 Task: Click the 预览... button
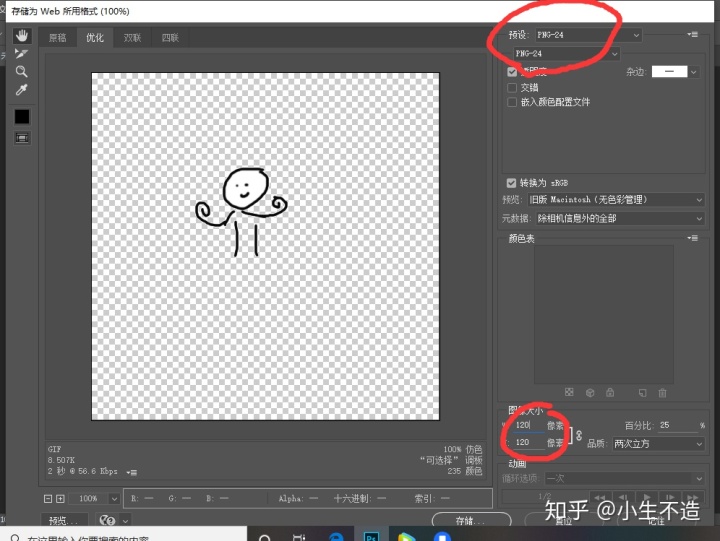[64, 520]
